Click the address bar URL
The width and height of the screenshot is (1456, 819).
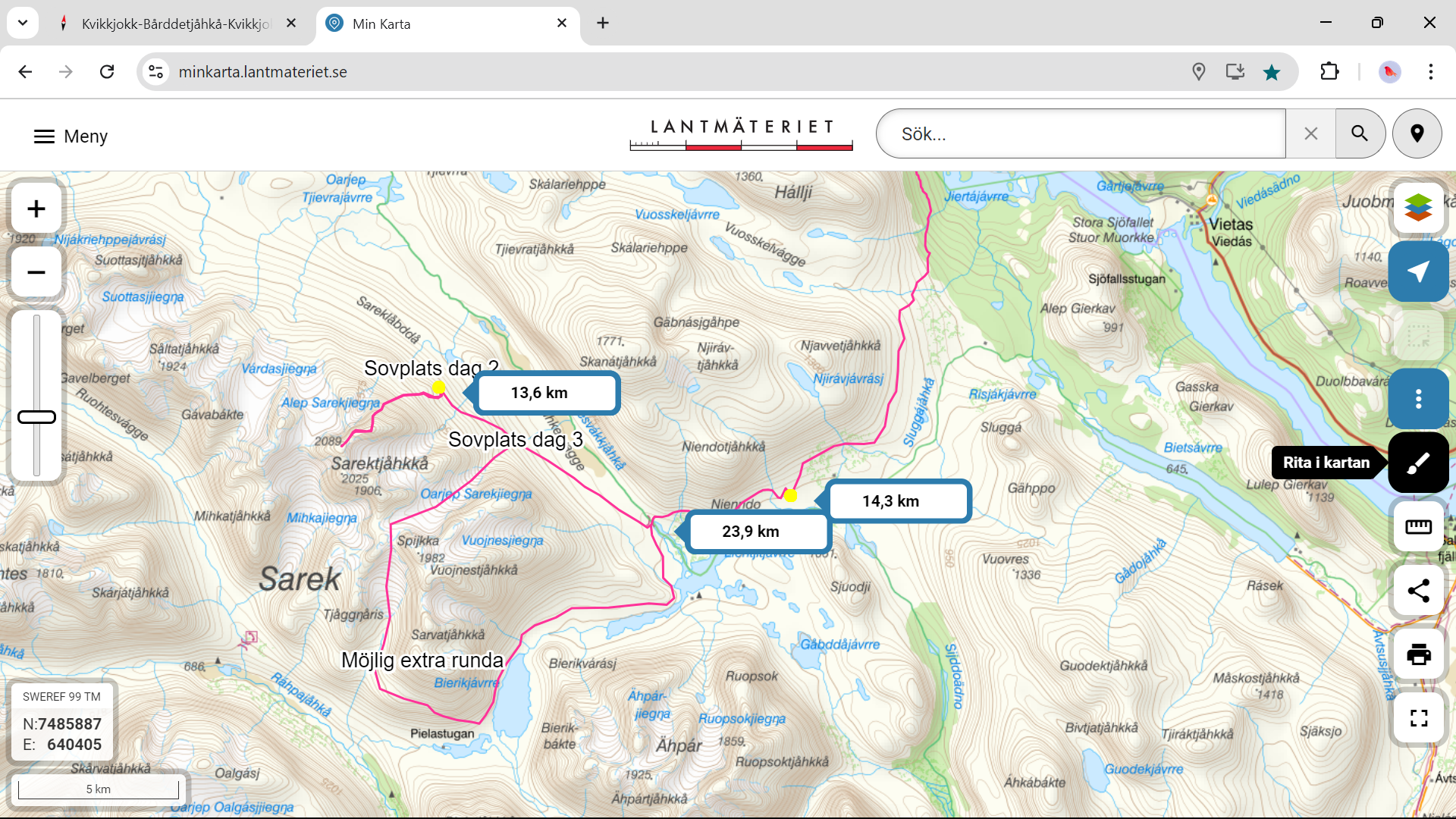coord(263,72)
